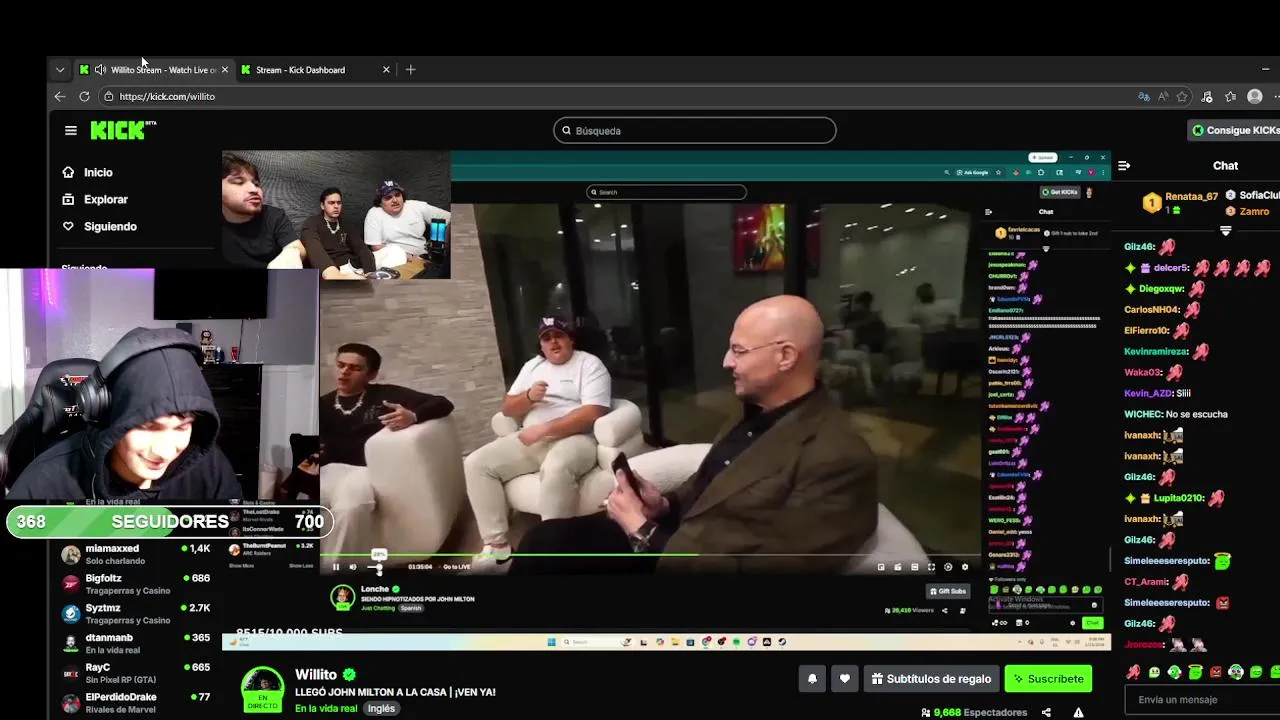Click the Suscríbete button
Viewport: 1280px width, 720px height.
[x=1048, y=679]
